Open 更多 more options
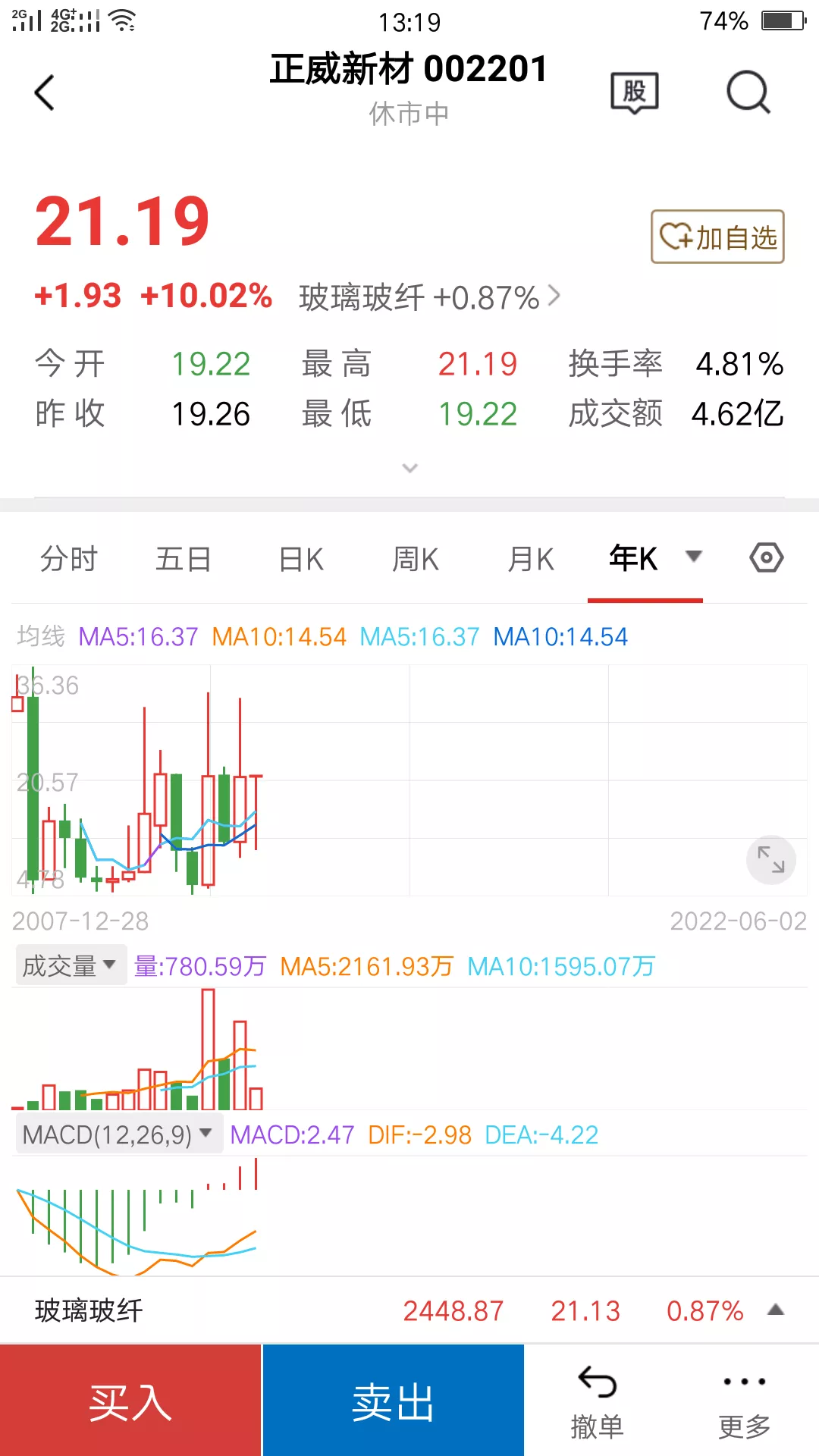 745,1403
